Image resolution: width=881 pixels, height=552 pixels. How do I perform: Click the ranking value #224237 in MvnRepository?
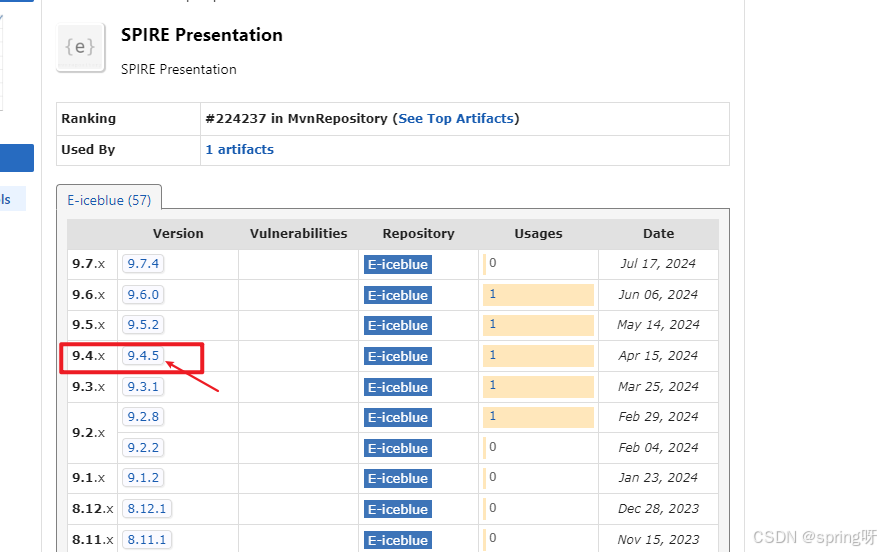tap(296, 119)
